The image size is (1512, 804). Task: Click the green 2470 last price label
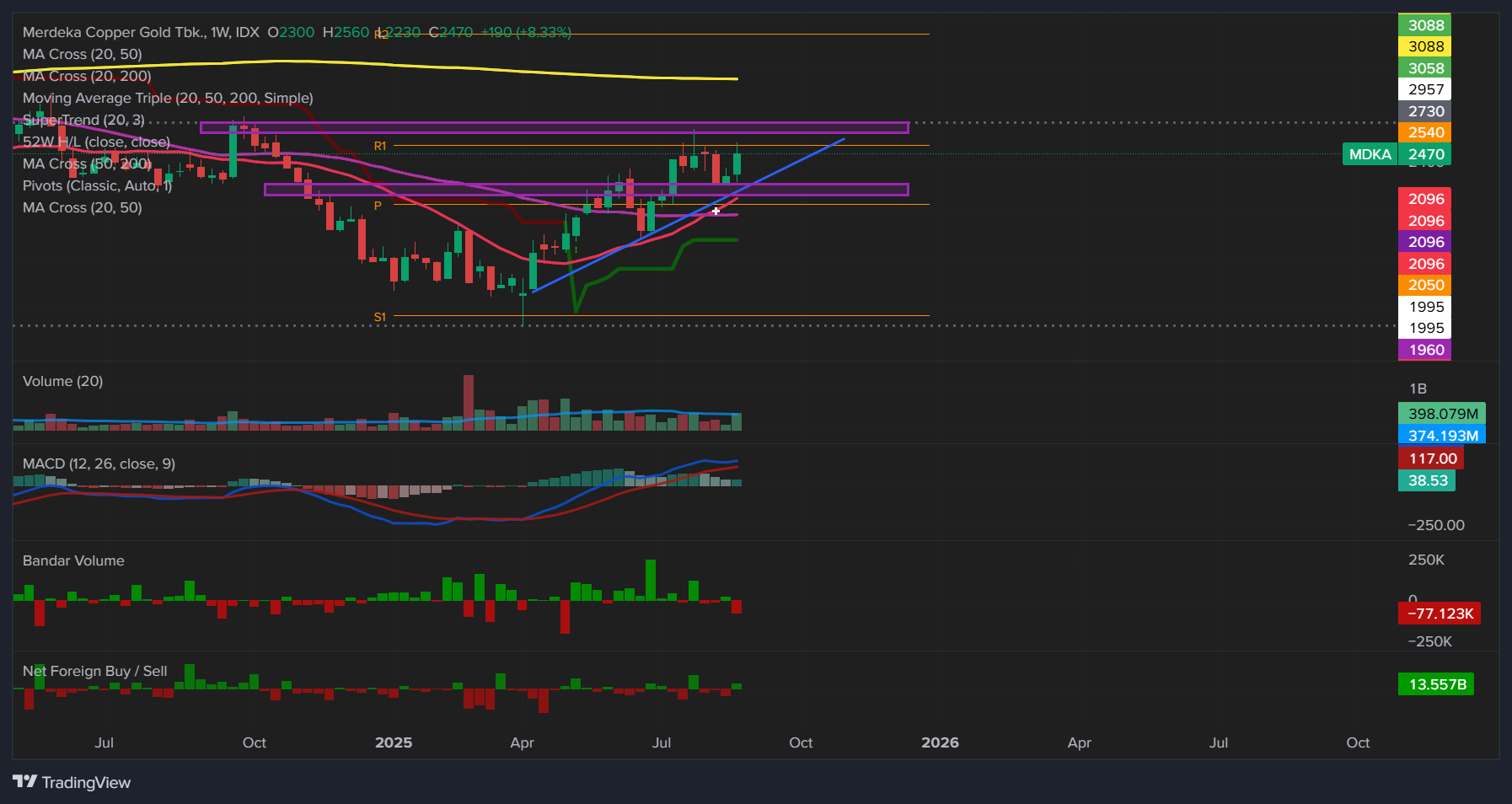[1425, 154]
